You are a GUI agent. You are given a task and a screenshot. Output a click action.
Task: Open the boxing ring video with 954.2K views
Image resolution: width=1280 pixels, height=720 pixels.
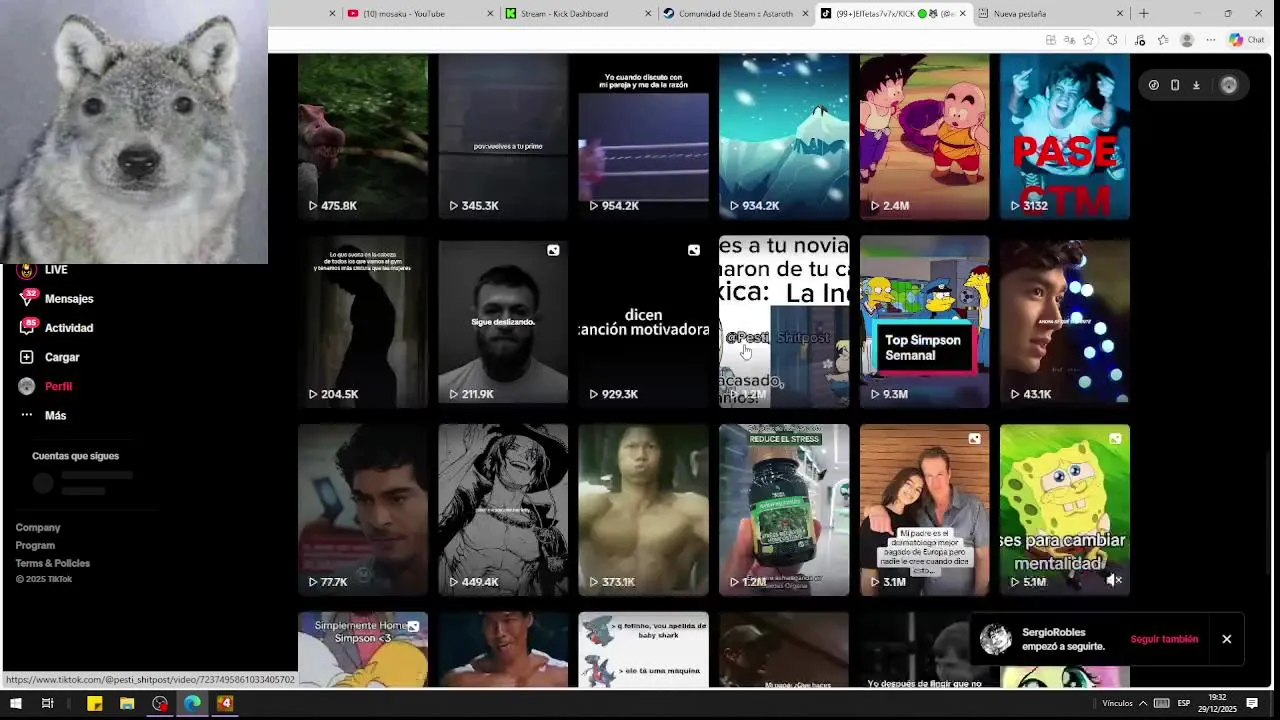(x=643, y=137)
